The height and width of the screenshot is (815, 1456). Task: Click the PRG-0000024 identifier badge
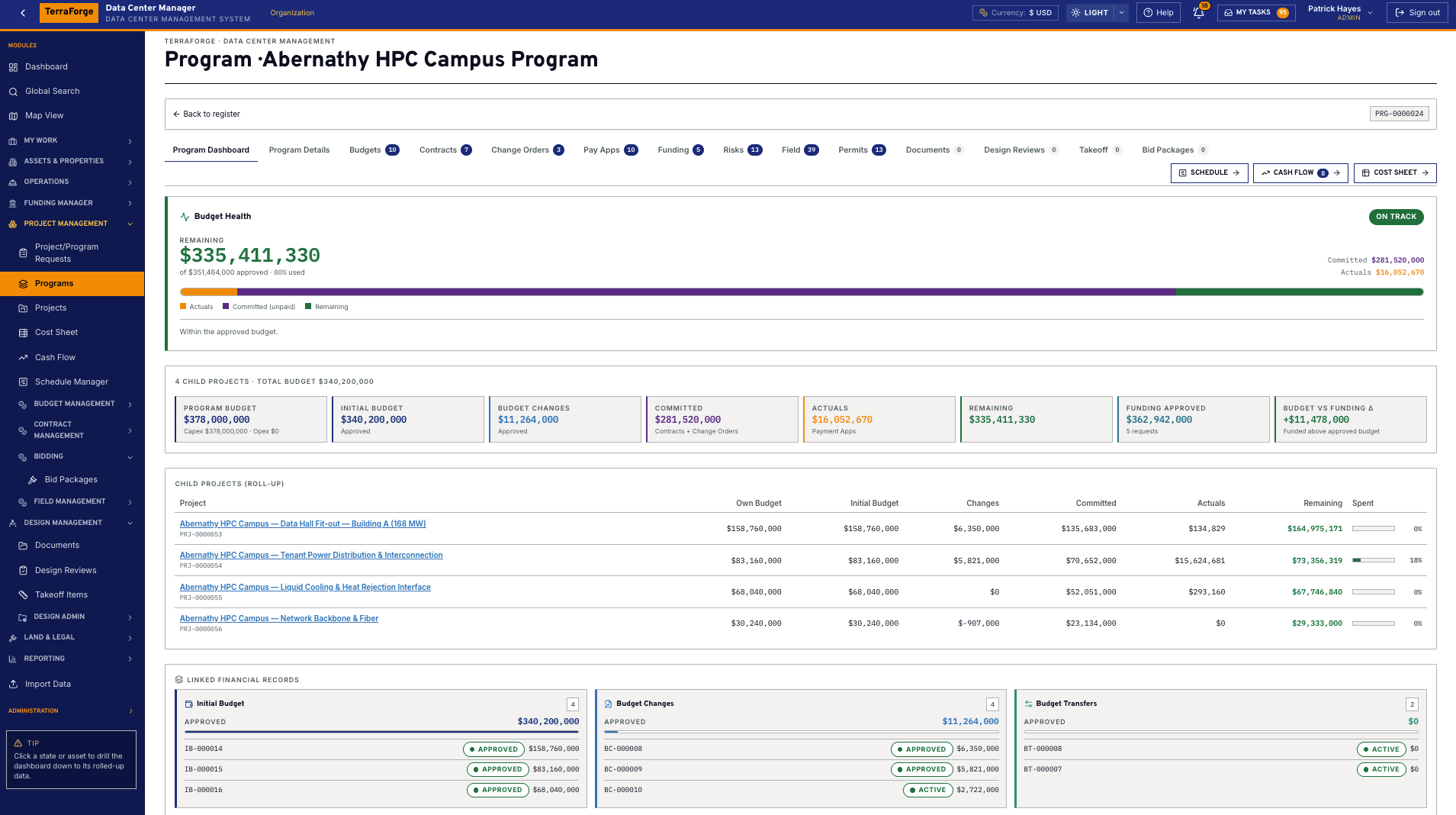click(x=1399, y=114)
